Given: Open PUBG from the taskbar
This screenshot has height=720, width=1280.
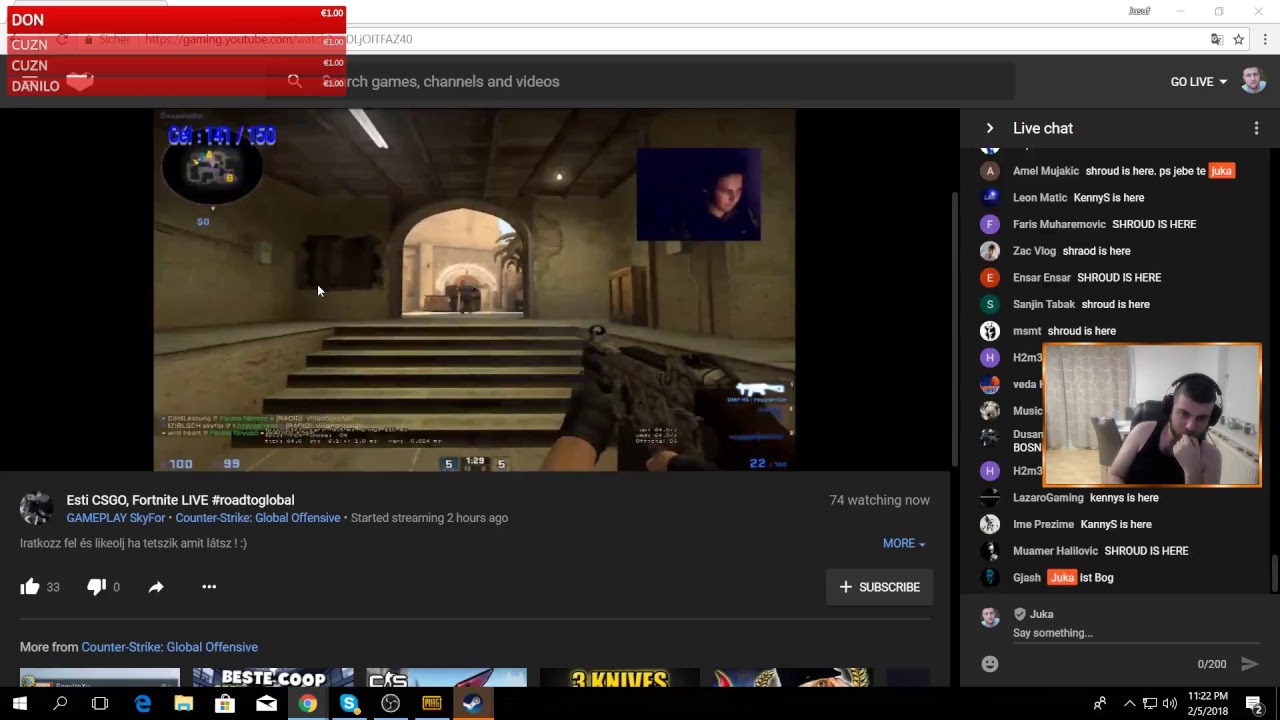Looking at the screenshot, I should click(x=432, y=704).
